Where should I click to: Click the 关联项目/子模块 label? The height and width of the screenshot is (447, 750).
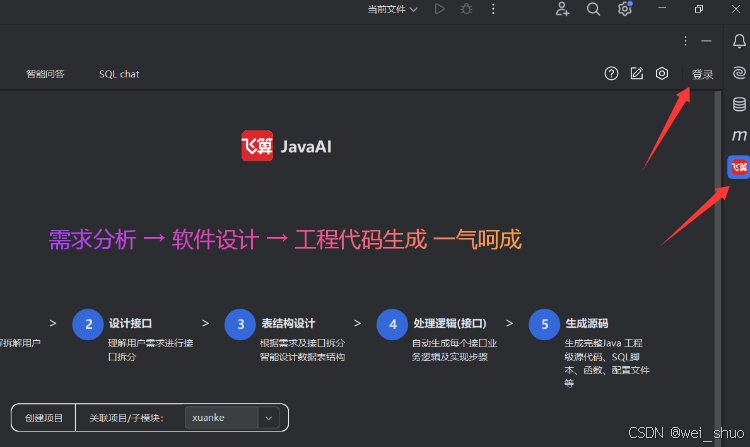126,418
